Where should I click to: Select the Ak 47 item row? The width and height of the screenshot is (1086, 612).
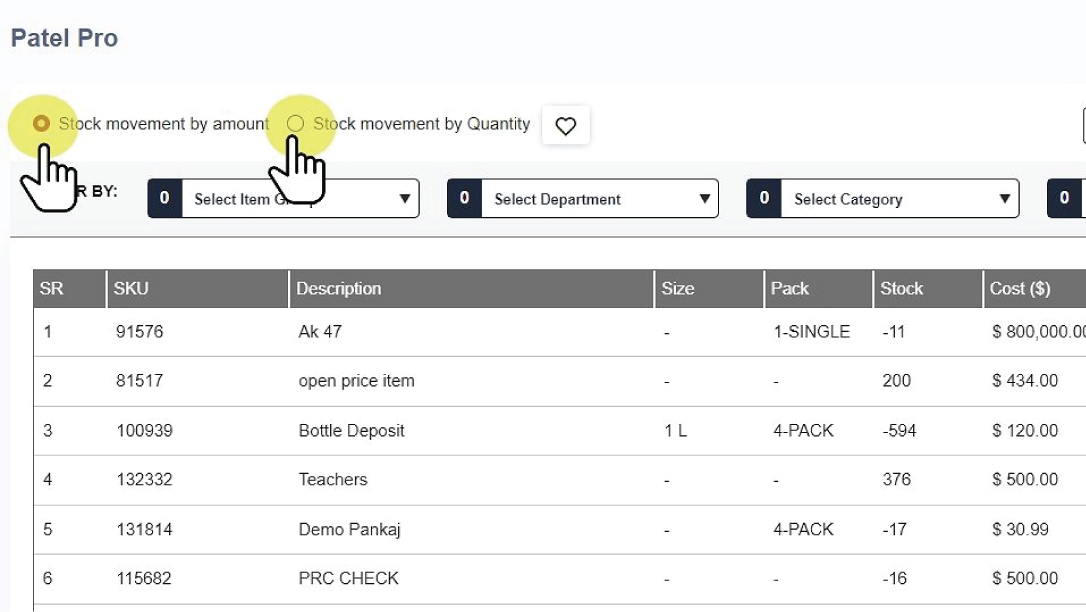click(x=320, y=332)
